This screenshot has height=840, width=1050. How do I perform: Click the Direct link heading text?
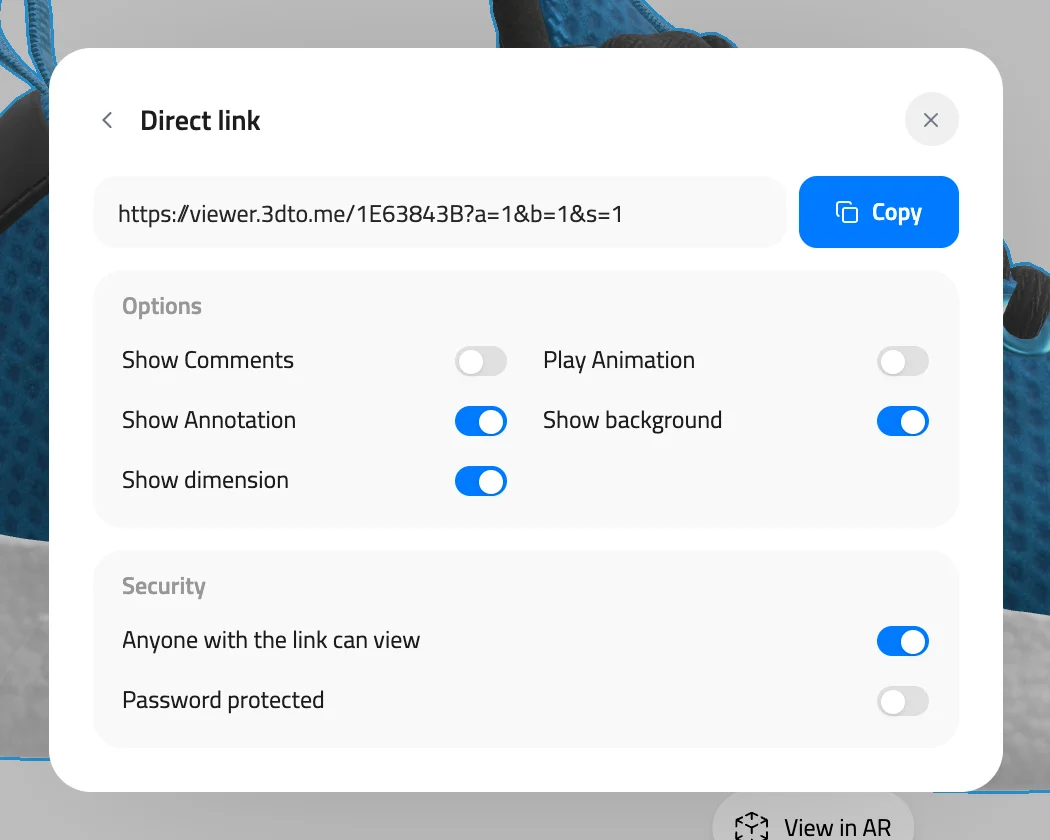tap(200, 121)
